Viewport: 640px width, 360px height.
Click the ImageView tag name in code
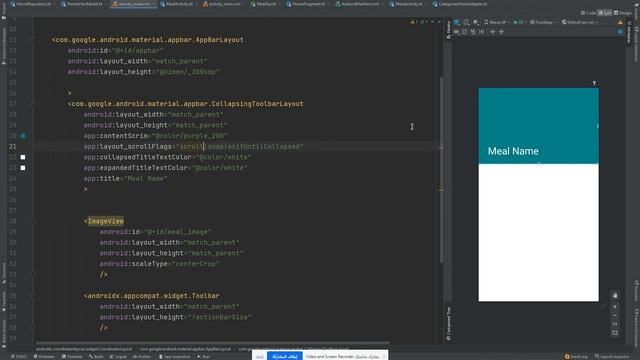tap(106, 221)
